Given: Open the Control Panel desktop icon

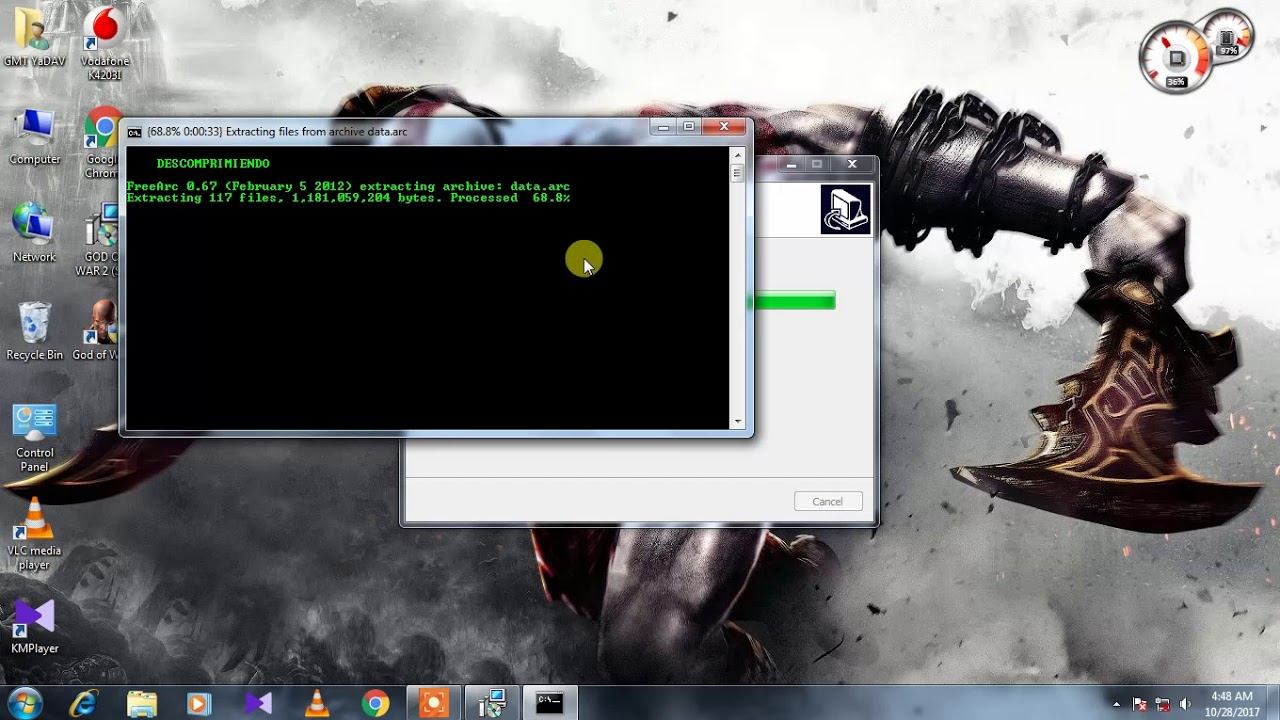Looking at the screenshot, I should (x=34, y=437).
